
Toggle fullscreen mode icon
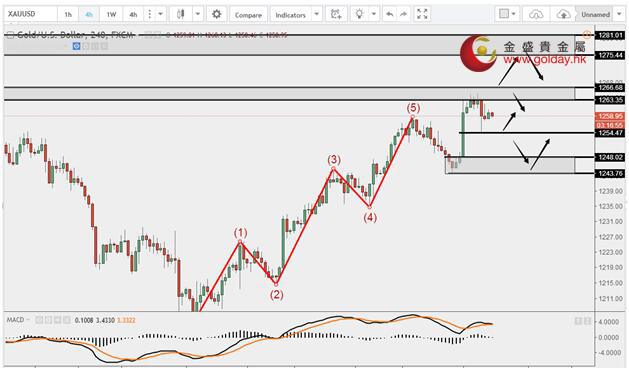[x=422, y=14]
